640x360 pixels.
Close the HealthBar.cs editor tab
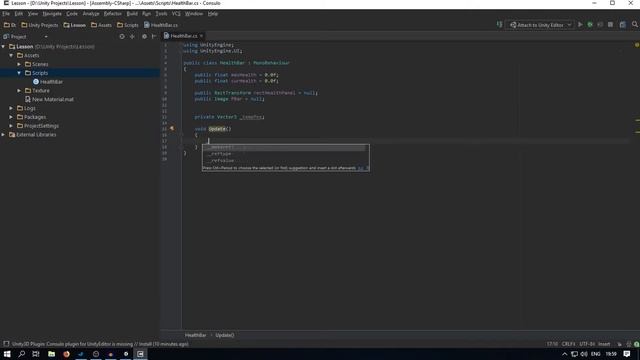[x=201, y=36]
